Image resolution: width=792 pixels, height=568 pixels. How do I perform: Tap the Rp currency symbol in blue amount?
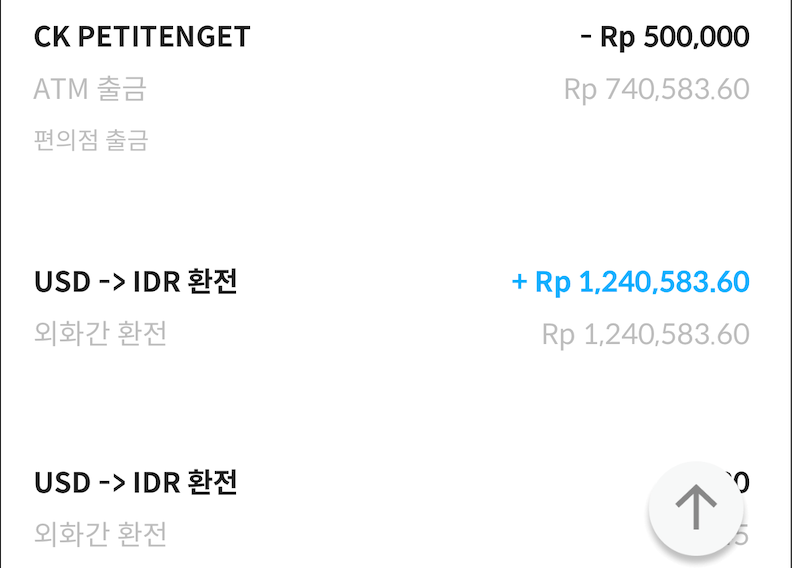pyautogui.click(x=553, y=283)
